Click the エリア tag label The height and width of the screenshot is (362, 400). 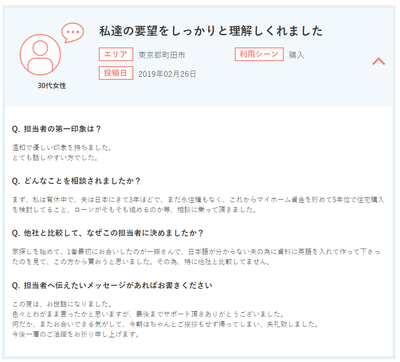coord(116,54)
